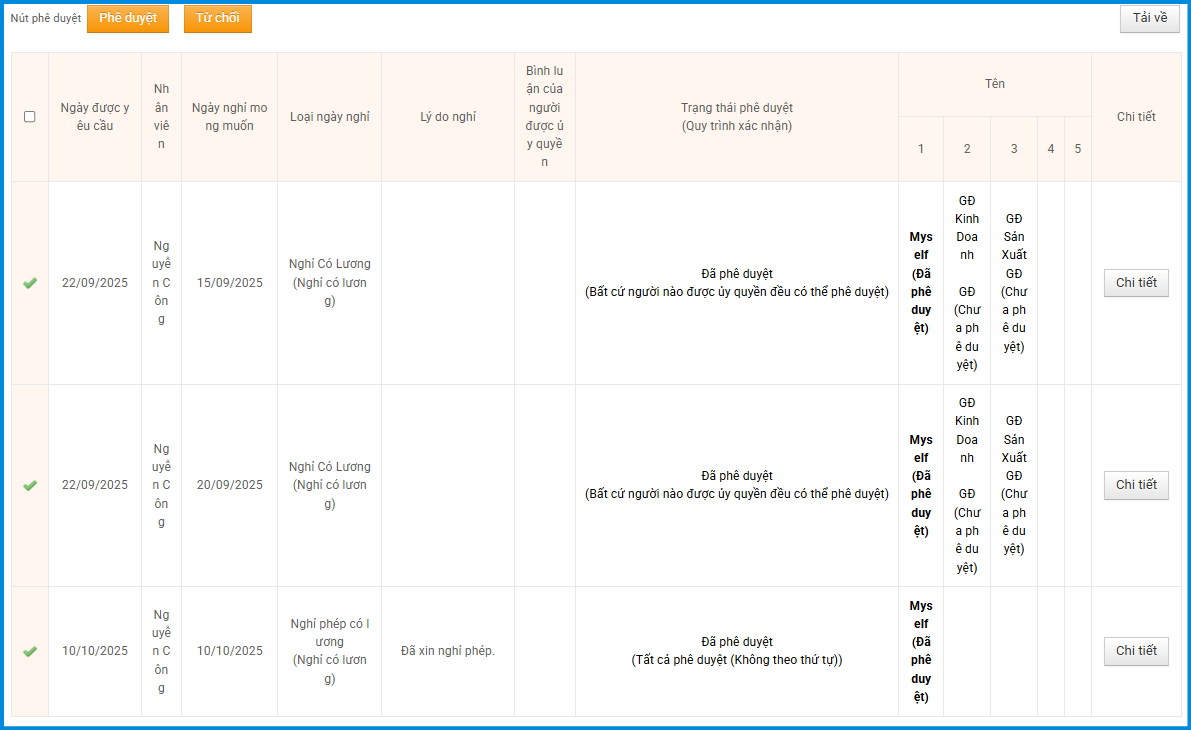The height and width of the screenshot is (730, 1191).
Task: Click green checkmark for 15/09/2025 leave row
Action: 30,283
